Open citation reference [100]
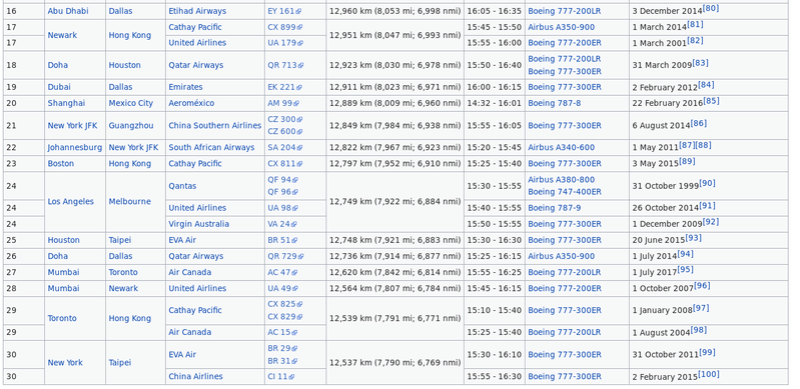 (x=709, y=374)
